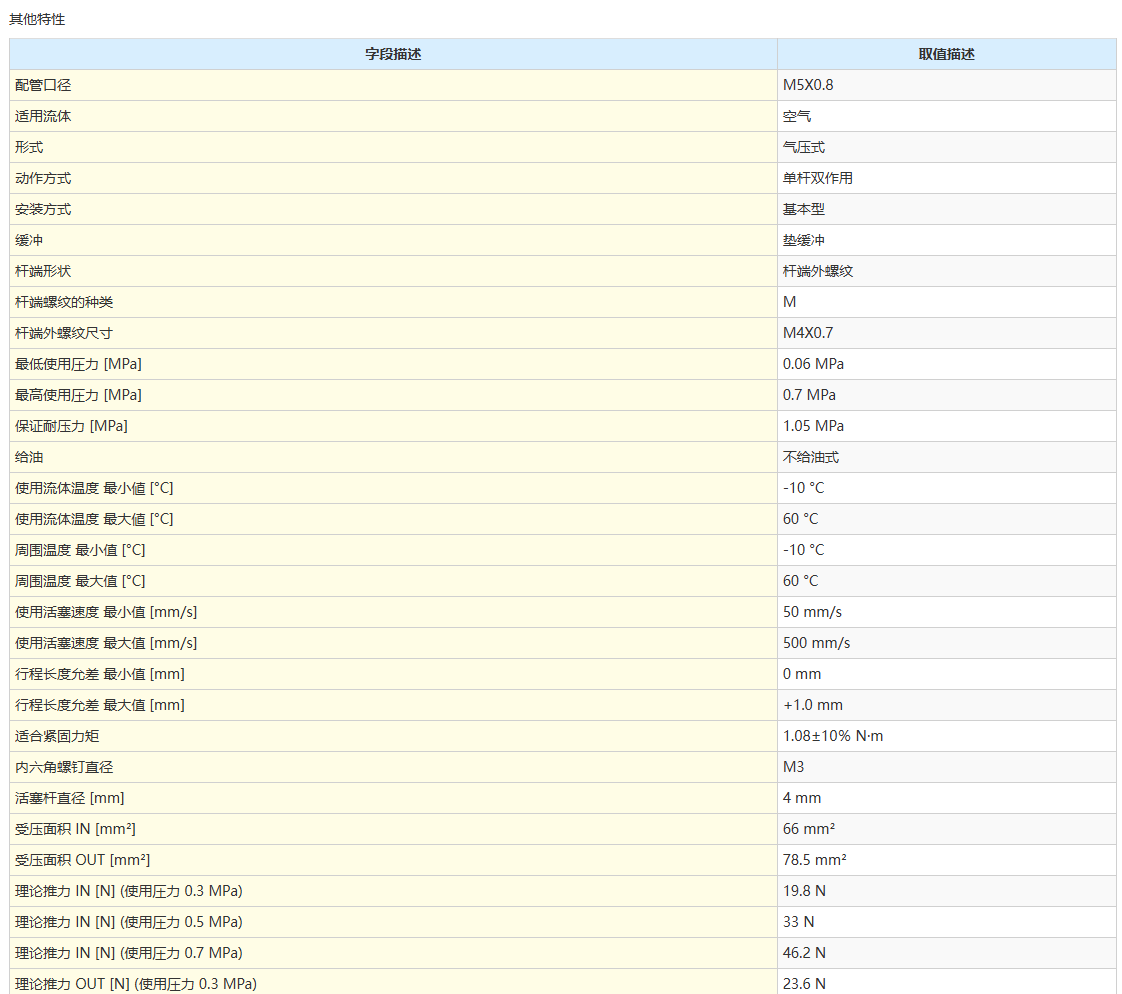Select the 46.2 N theoretical thrust value
Image resolution: width=1122 pixels, height=994 pixels.
point(804,953)
